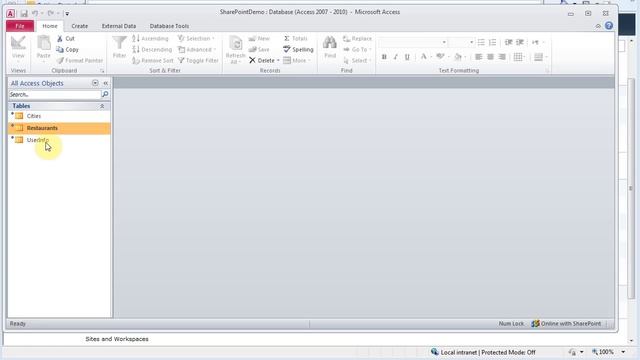The width and height of the screenshot is (640, 360).
Task: Open the Delete dropdown arrow
Action: [x=278, y=60]
